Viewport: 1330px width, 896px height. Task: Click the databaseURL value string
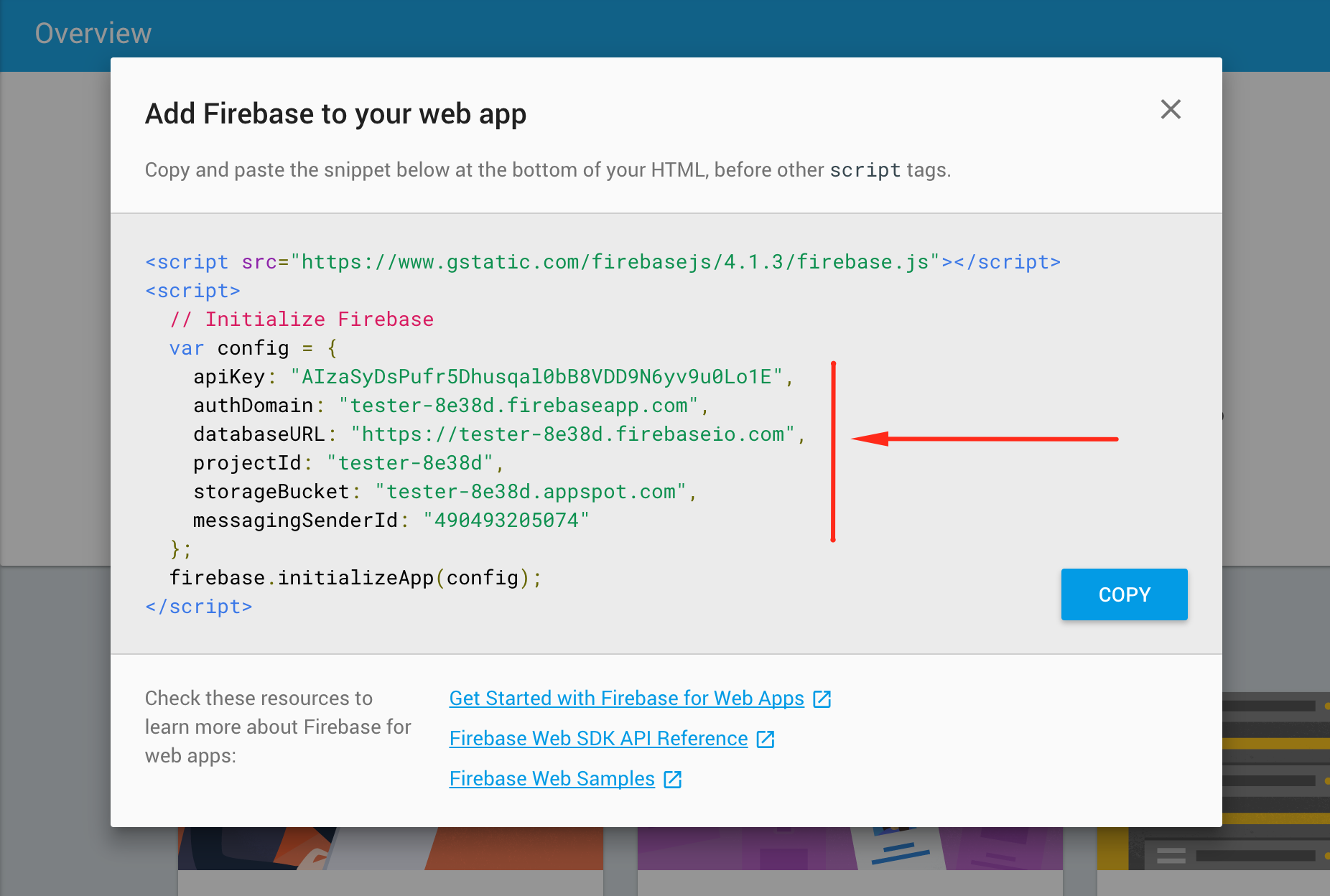click(572, 434)
